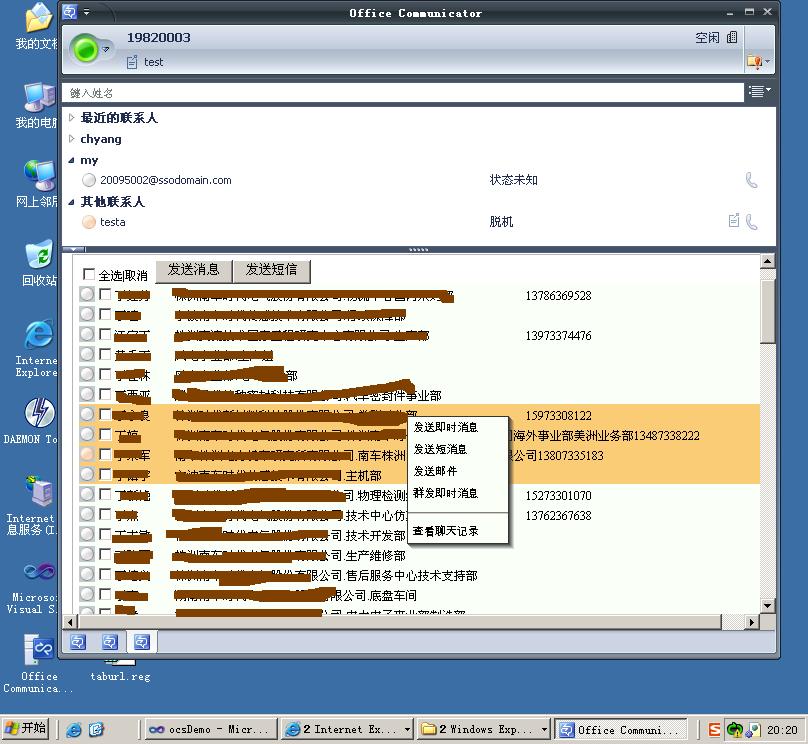Check the box in the 生产维修部 row
Viewport: 808px width, 744px height.
point(105,554)
